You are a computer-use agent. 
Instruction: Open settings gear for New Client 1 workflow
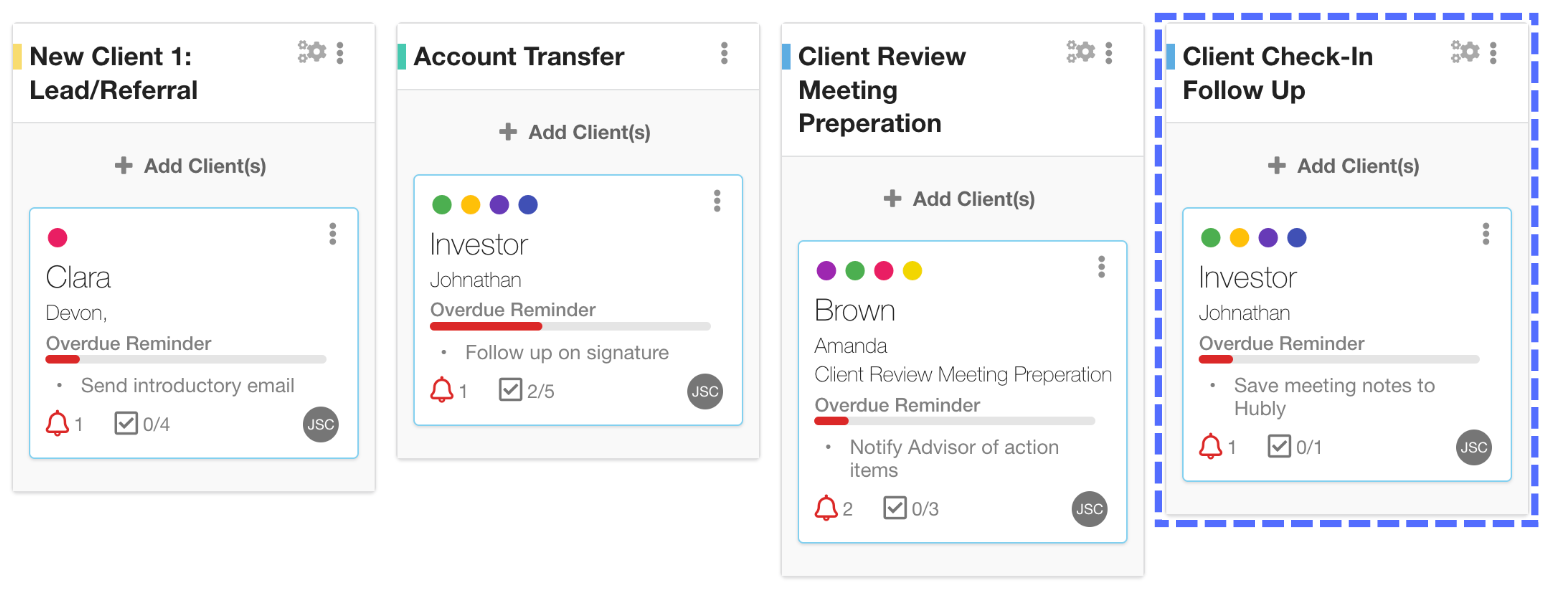312,52
